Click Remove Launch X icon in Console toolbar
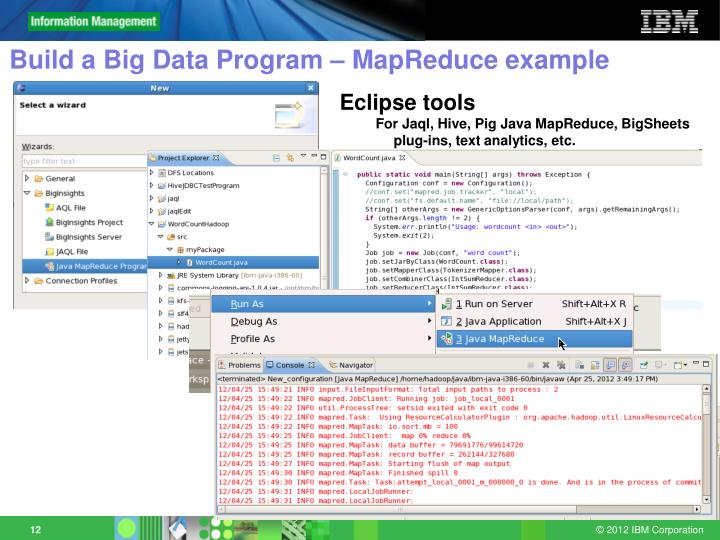 click(546, 365)
